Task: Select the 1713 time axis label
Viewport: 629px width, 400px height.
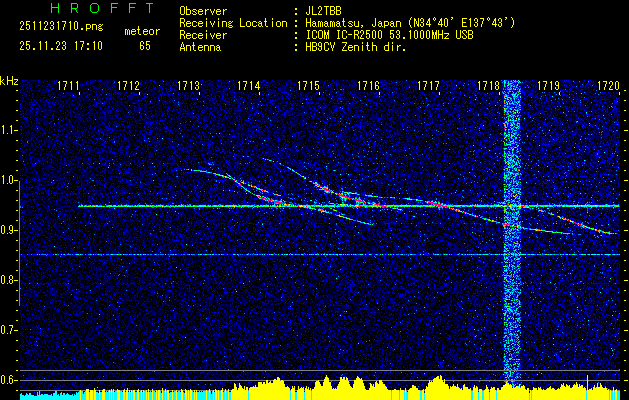Action: coord(189,87)
